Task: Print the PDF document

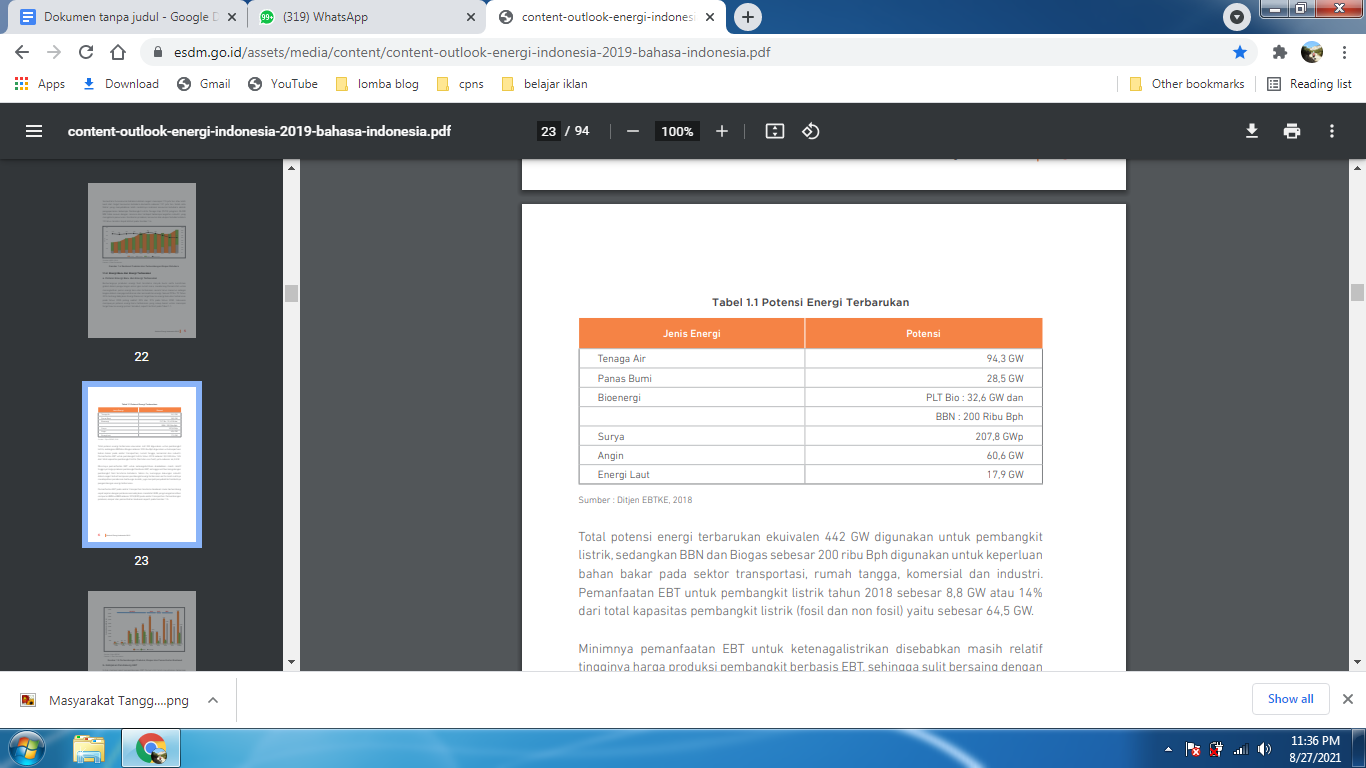Action: click(x=1292, y=131)
